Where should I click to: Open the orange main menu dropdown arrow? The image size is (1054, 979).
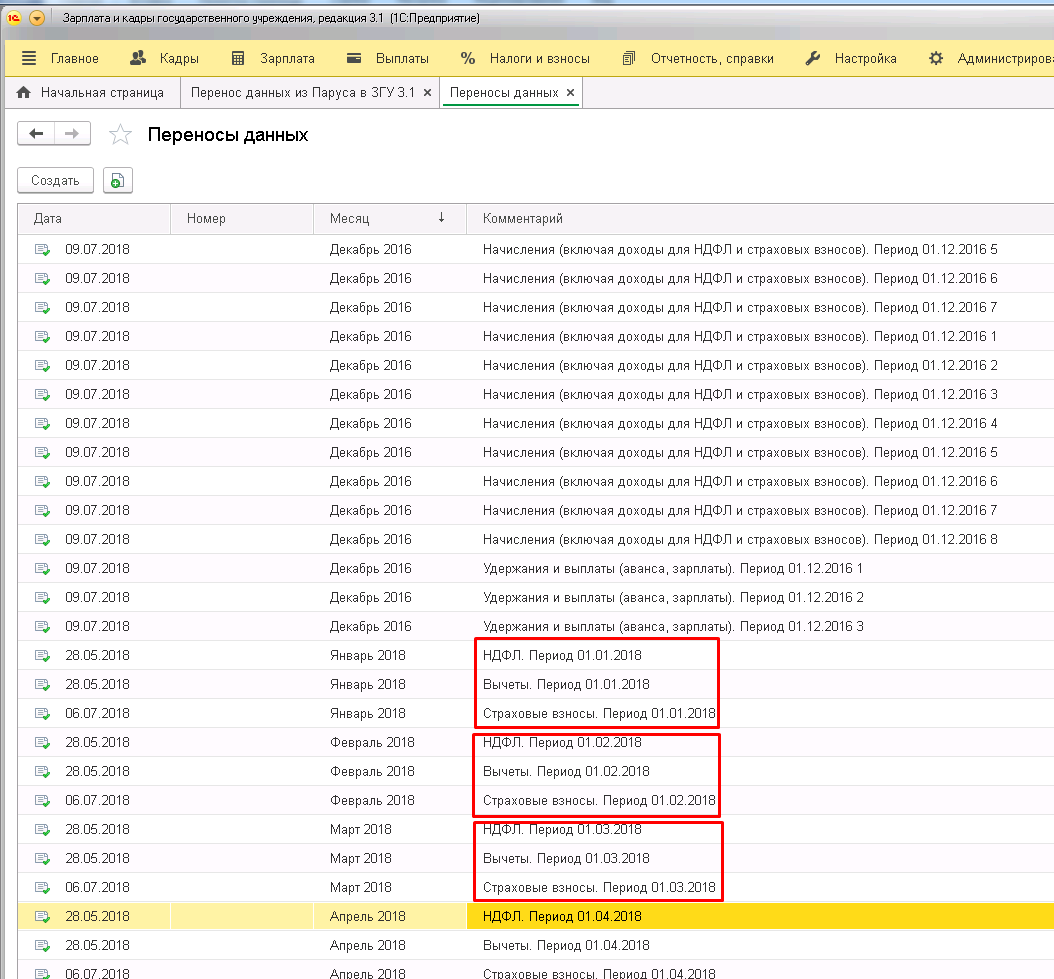[x=38, y=18]
